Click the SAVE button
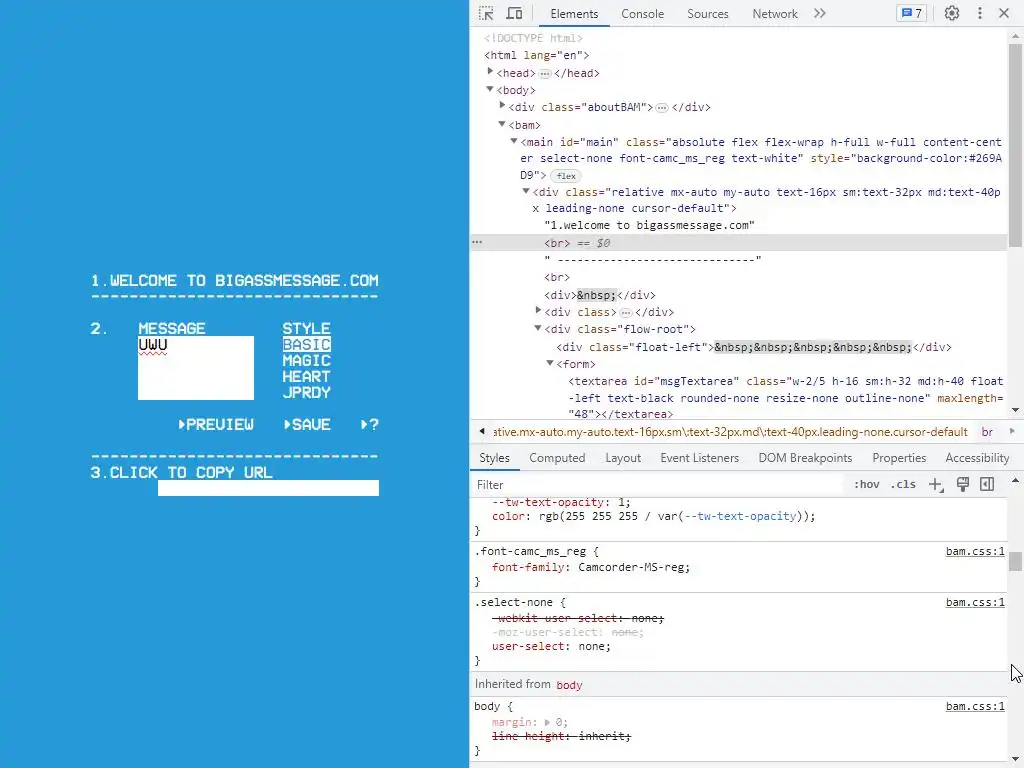This screenshot has height=768, width=1024. [x=308, y=424]
